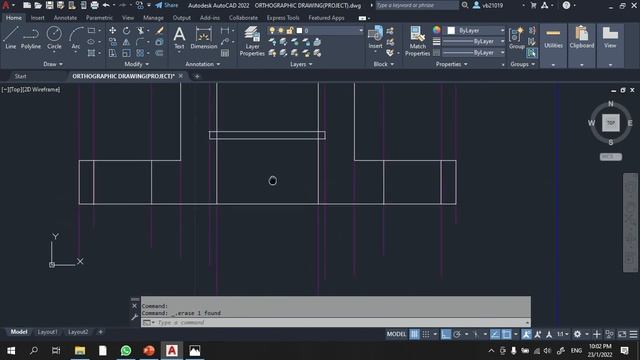Expand the Annotation panel
Image resolution: width=640 pixels, height=360 pixels.
[203, 64]
